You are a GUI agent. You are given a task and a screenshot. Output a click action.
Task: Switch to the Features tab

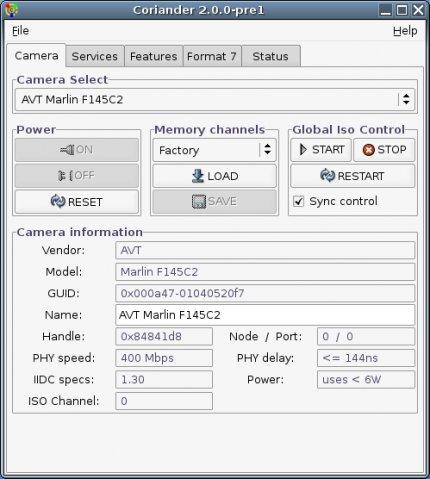click(x=153, y=56)
